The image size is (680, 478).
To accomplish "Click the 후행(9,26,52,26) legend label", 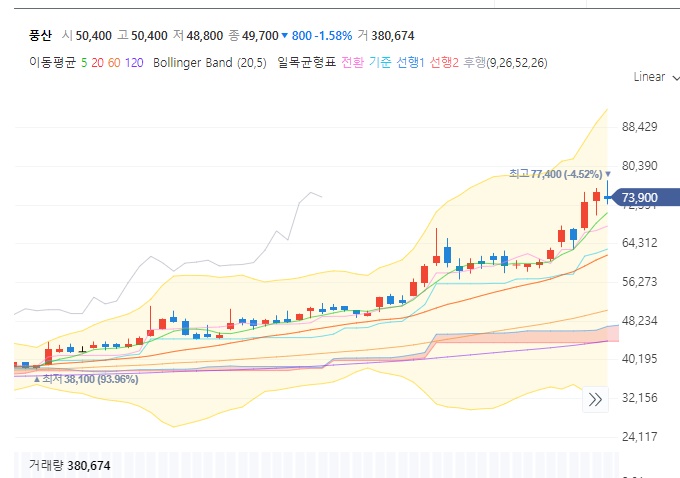I will pos(505,62).
